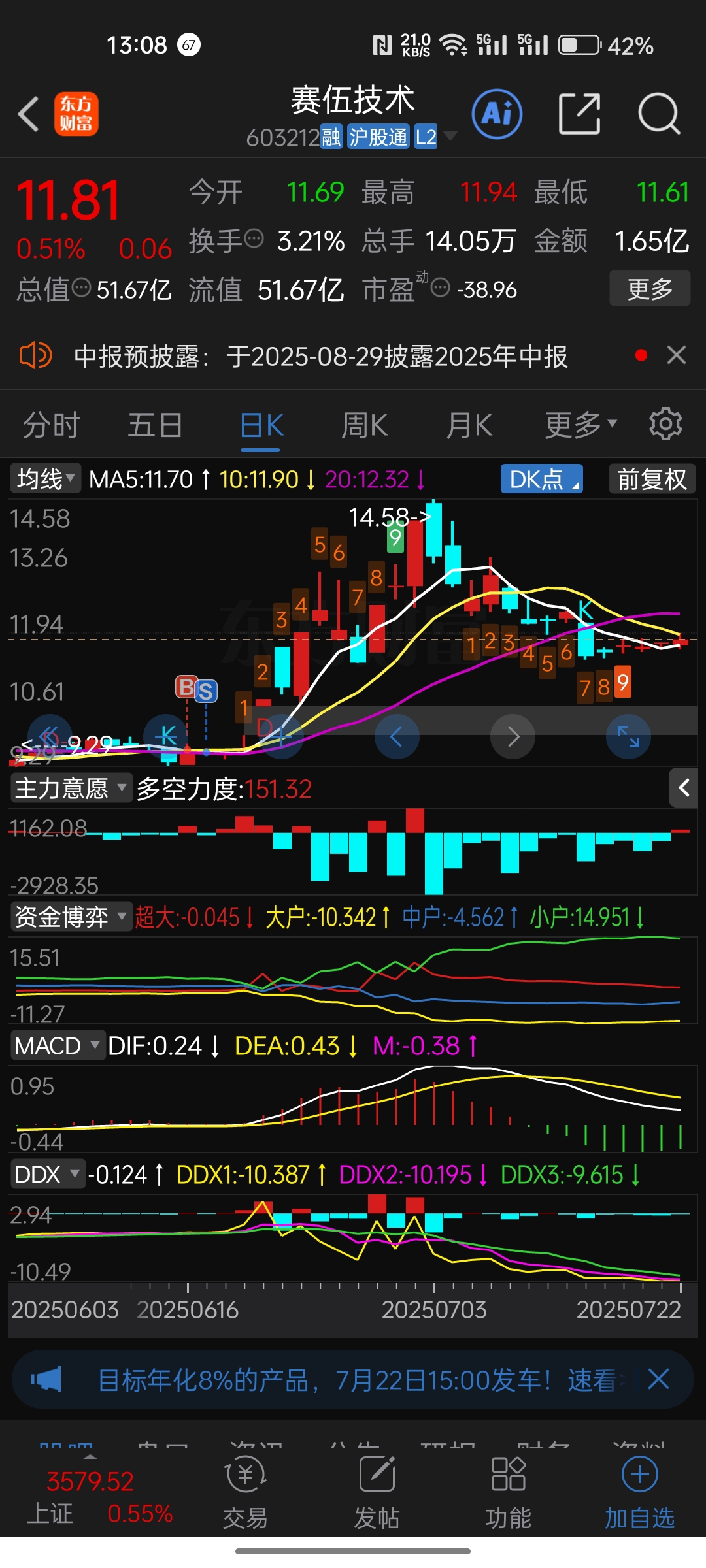Tap the 小户:14.951 value

579,917
